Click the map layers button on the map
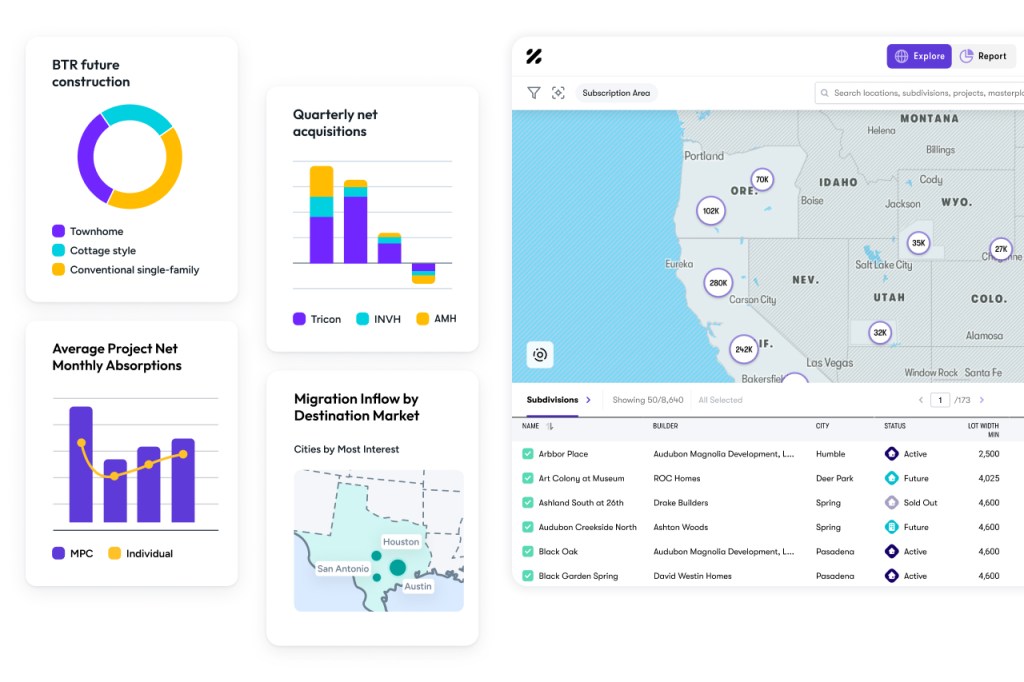Image resolution: width=1024 pixels, height=682 pixels. pyautogui.click(x=540, y=354)
